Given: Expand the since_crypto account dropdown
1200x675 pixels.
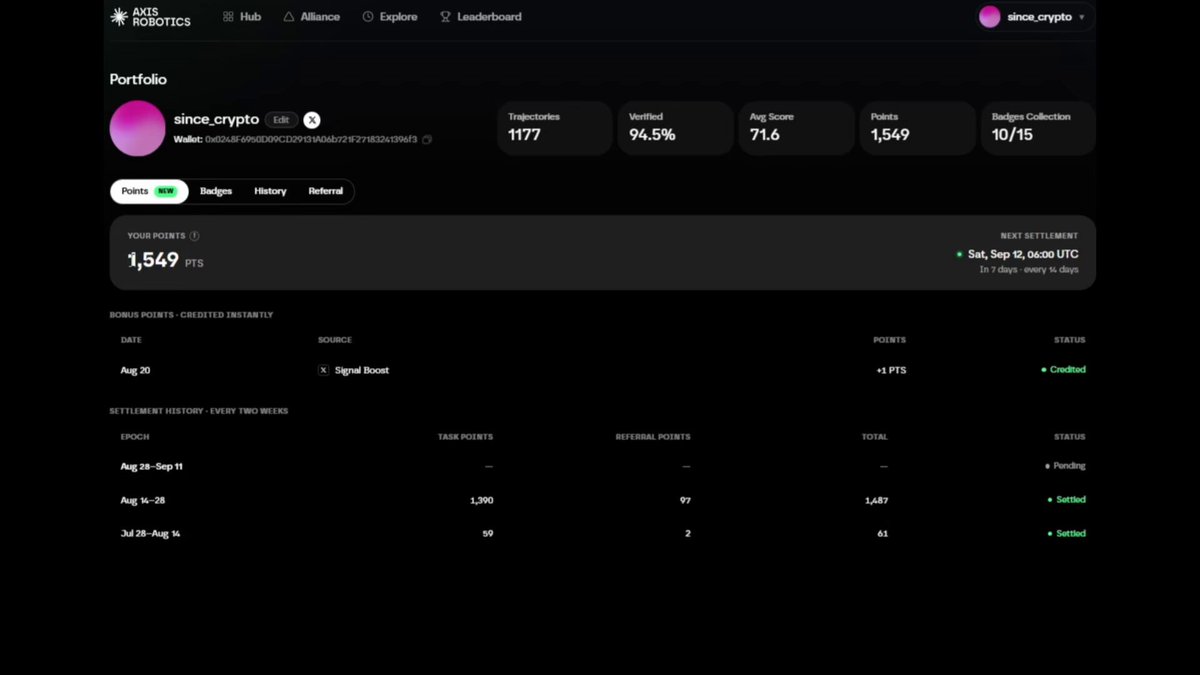Looking at the screenshot, I should pos(1034,17).
